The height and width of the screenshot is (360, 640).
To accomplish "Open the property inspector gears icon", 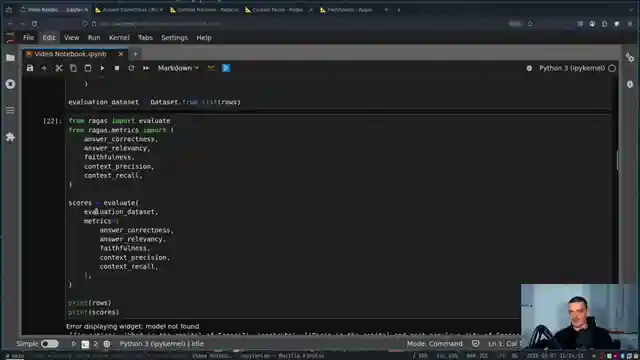I will (x=630, y=58).
